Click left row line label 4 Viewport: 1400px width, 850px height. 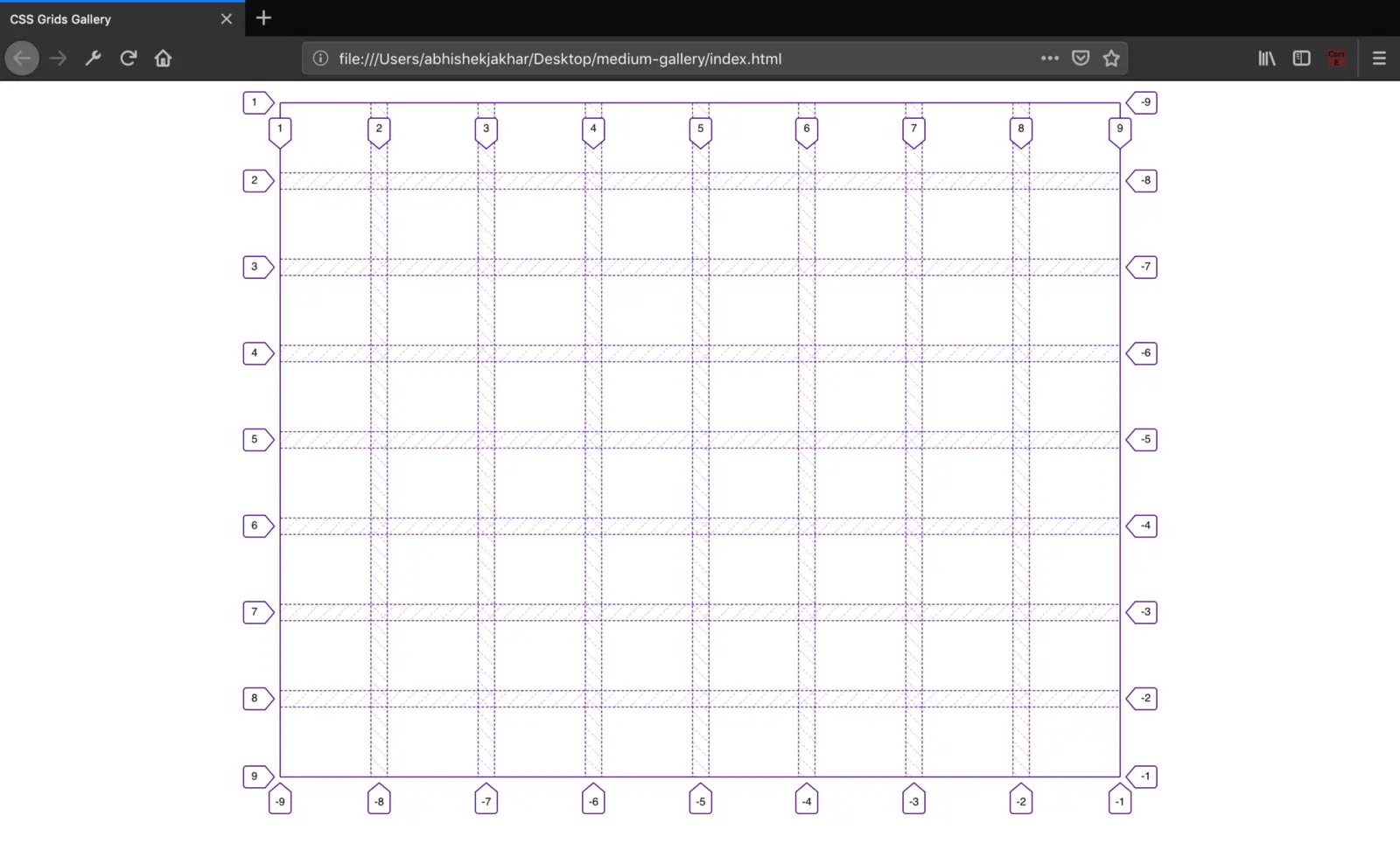[x=258, y=353]
